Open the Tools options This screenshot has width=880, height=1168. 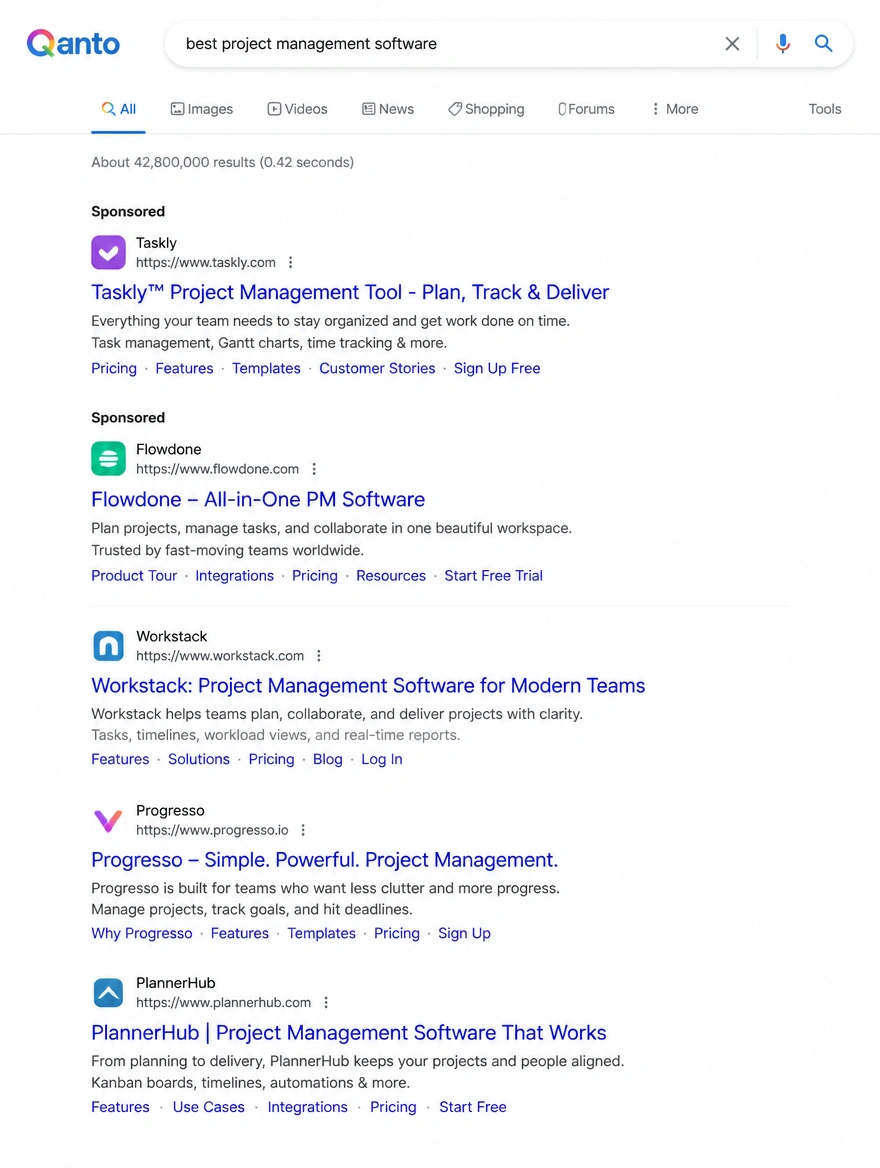point(825,109)
